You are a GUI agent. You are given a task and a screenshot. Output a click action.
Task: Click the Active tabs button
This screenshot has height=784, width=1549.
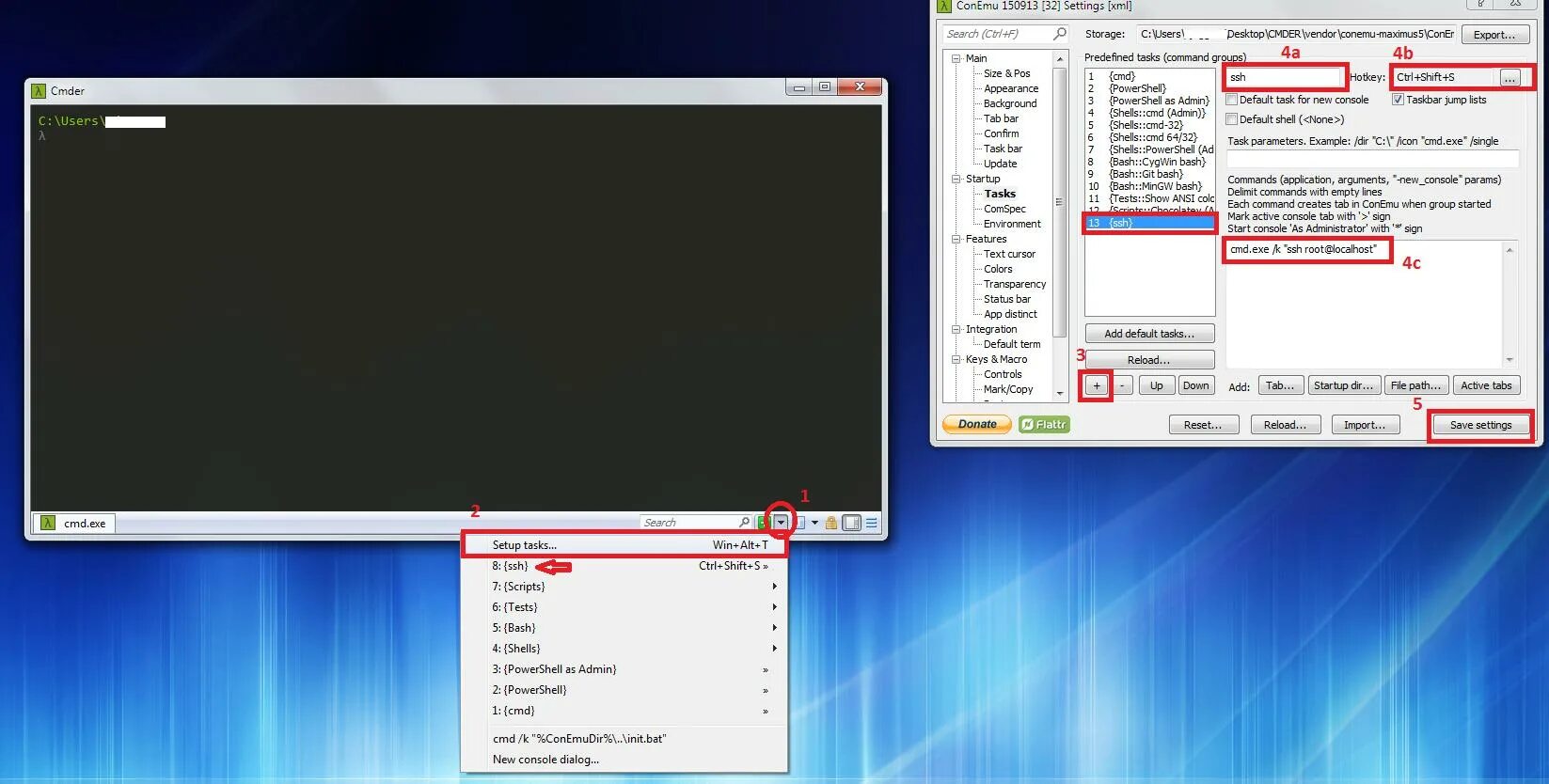coord(1486,385)
